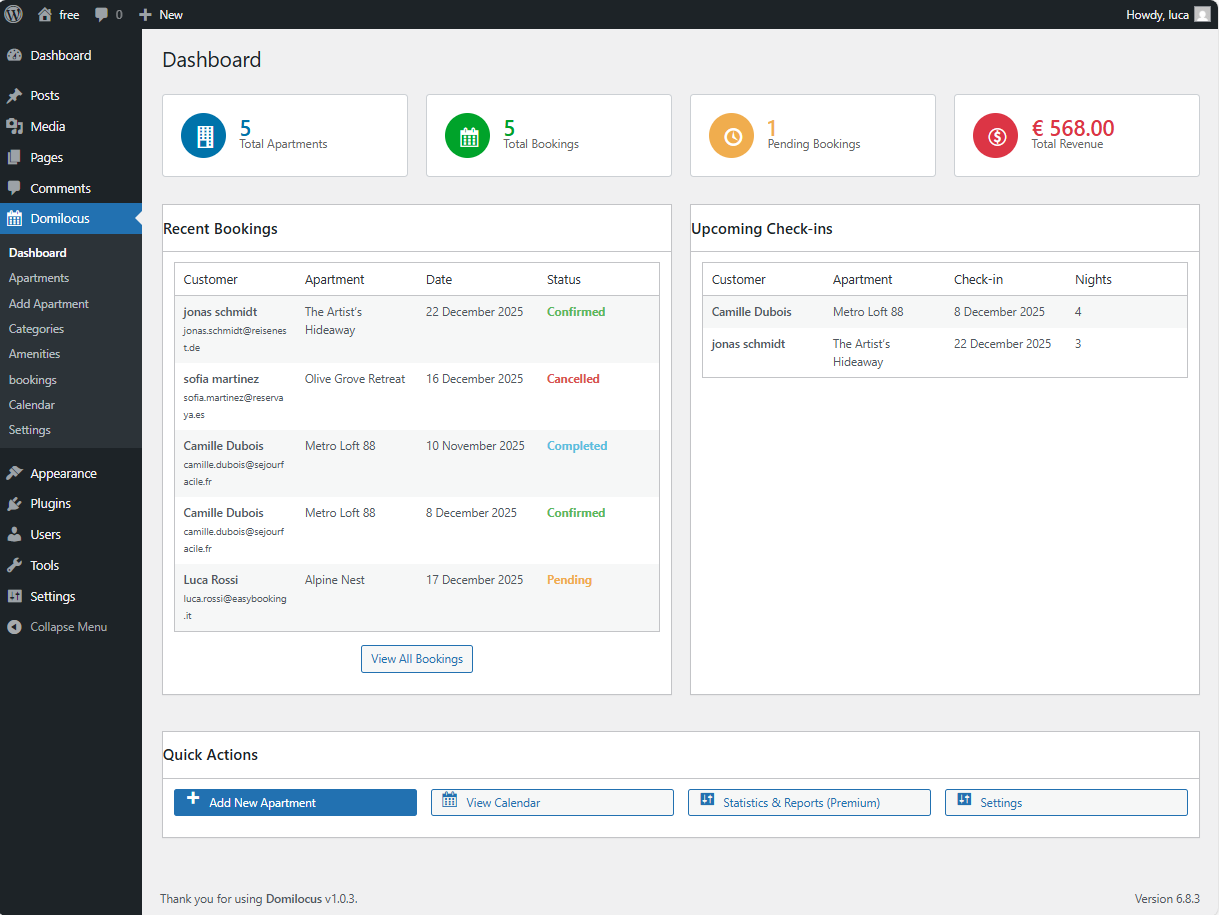Open Amenities in Domilocus menu

coord(35,354)
